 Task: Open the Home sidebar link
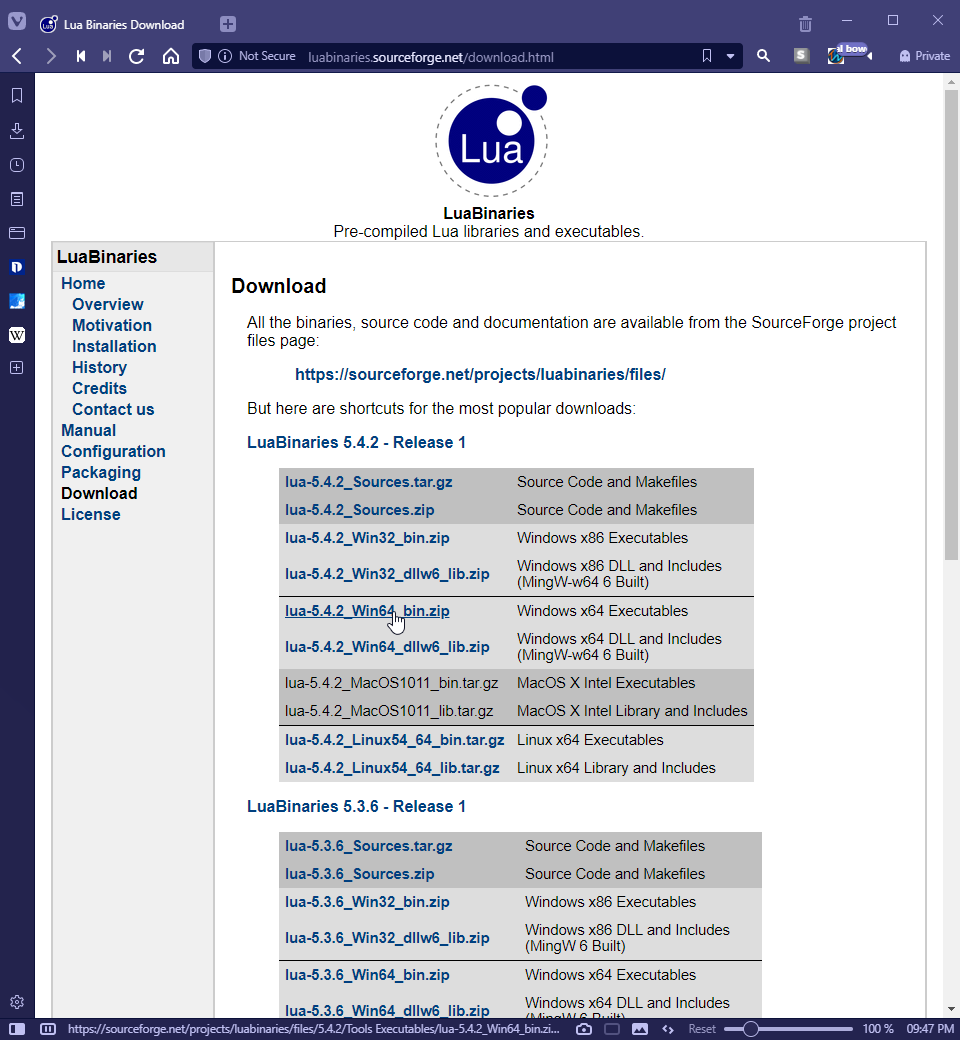83,283
